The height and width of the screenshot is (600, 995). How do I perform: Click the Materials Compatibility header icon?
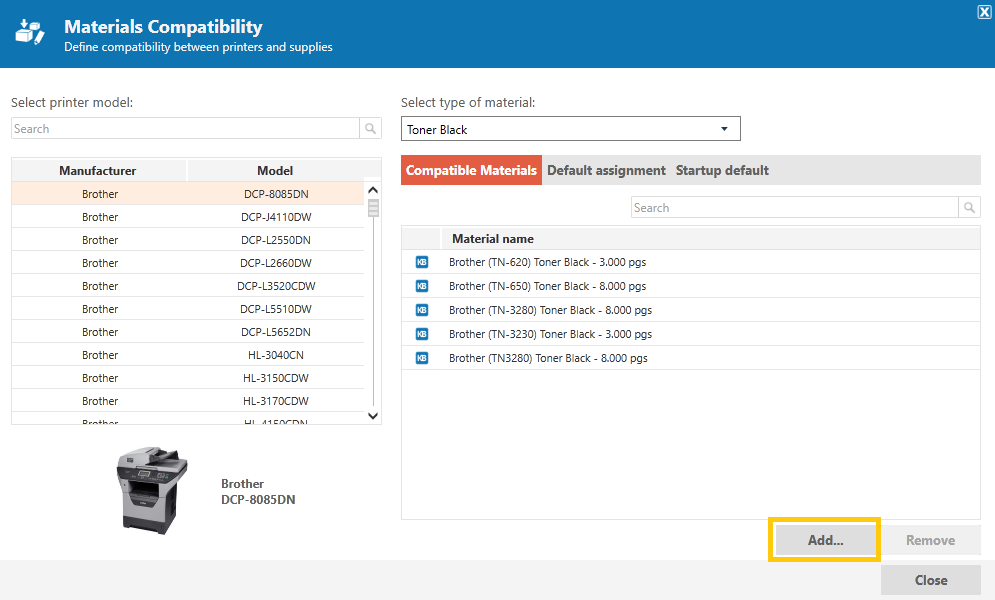pyautogui.click(x=30, y=32)
